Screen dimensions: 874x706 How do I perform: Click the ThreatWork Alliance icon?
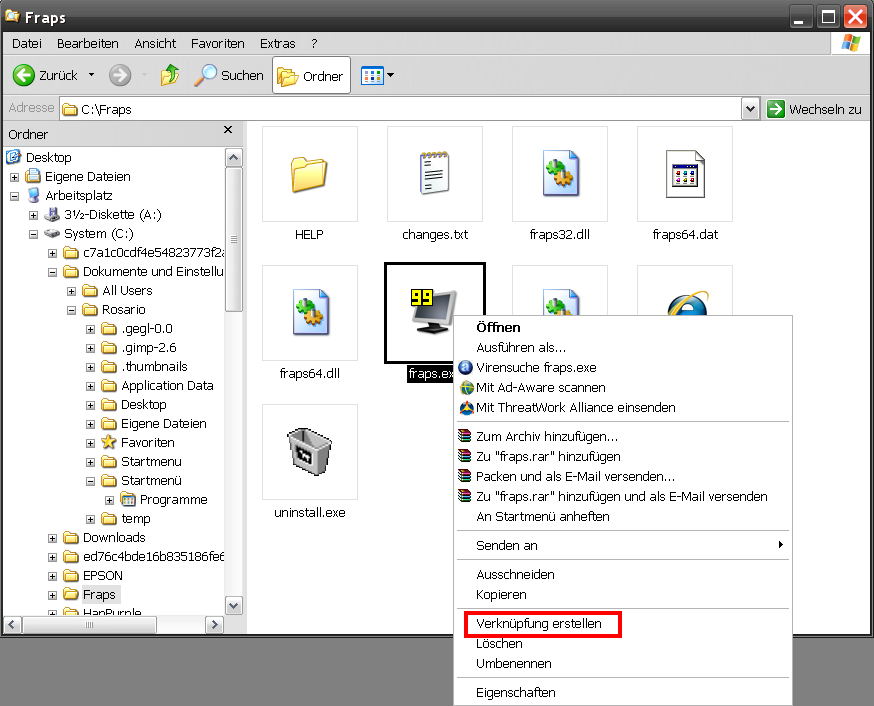click(467, 407)
